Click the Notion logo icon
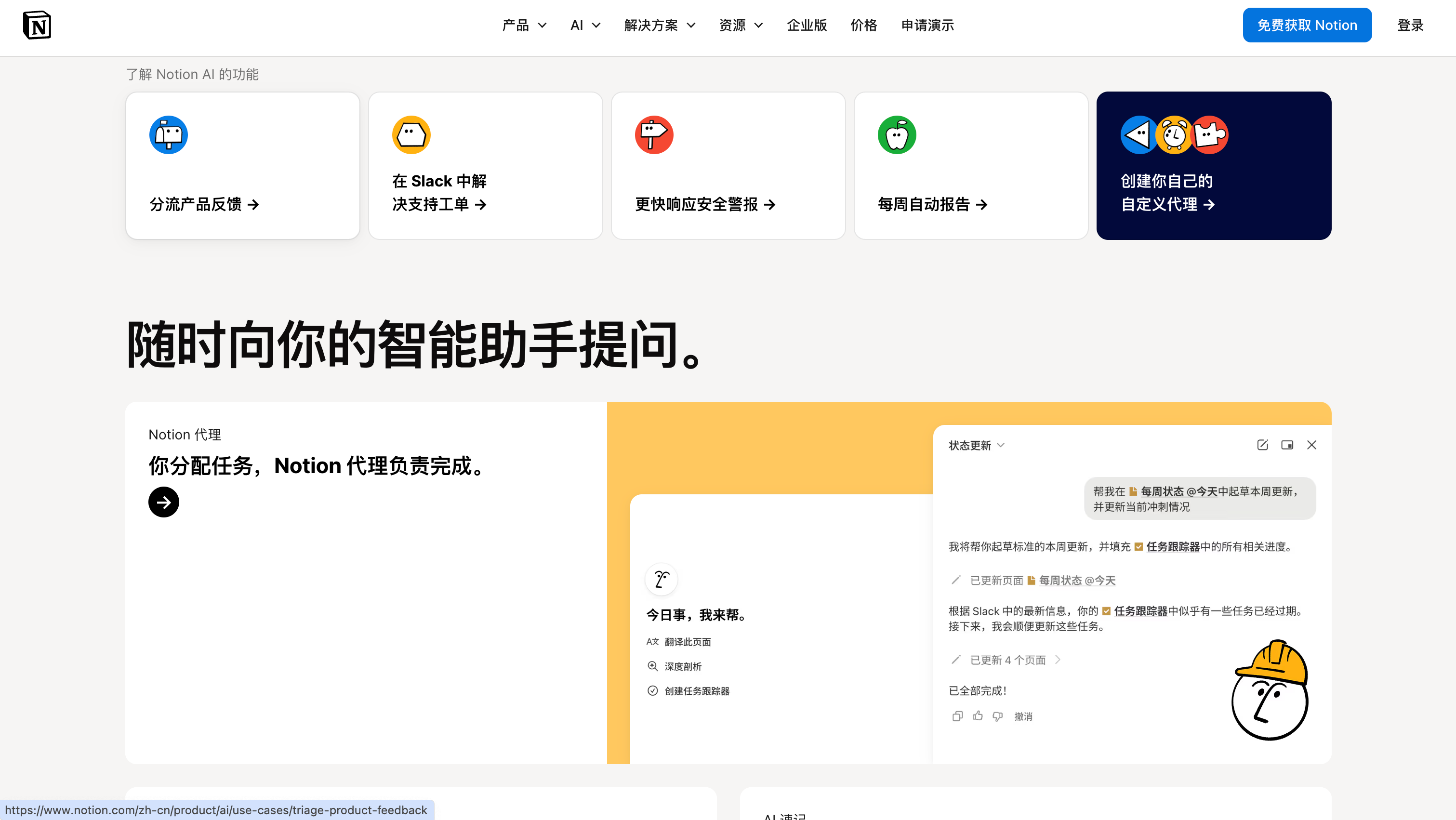The width and height of the screenshot is (1456, 820). (x=37, y=26)
